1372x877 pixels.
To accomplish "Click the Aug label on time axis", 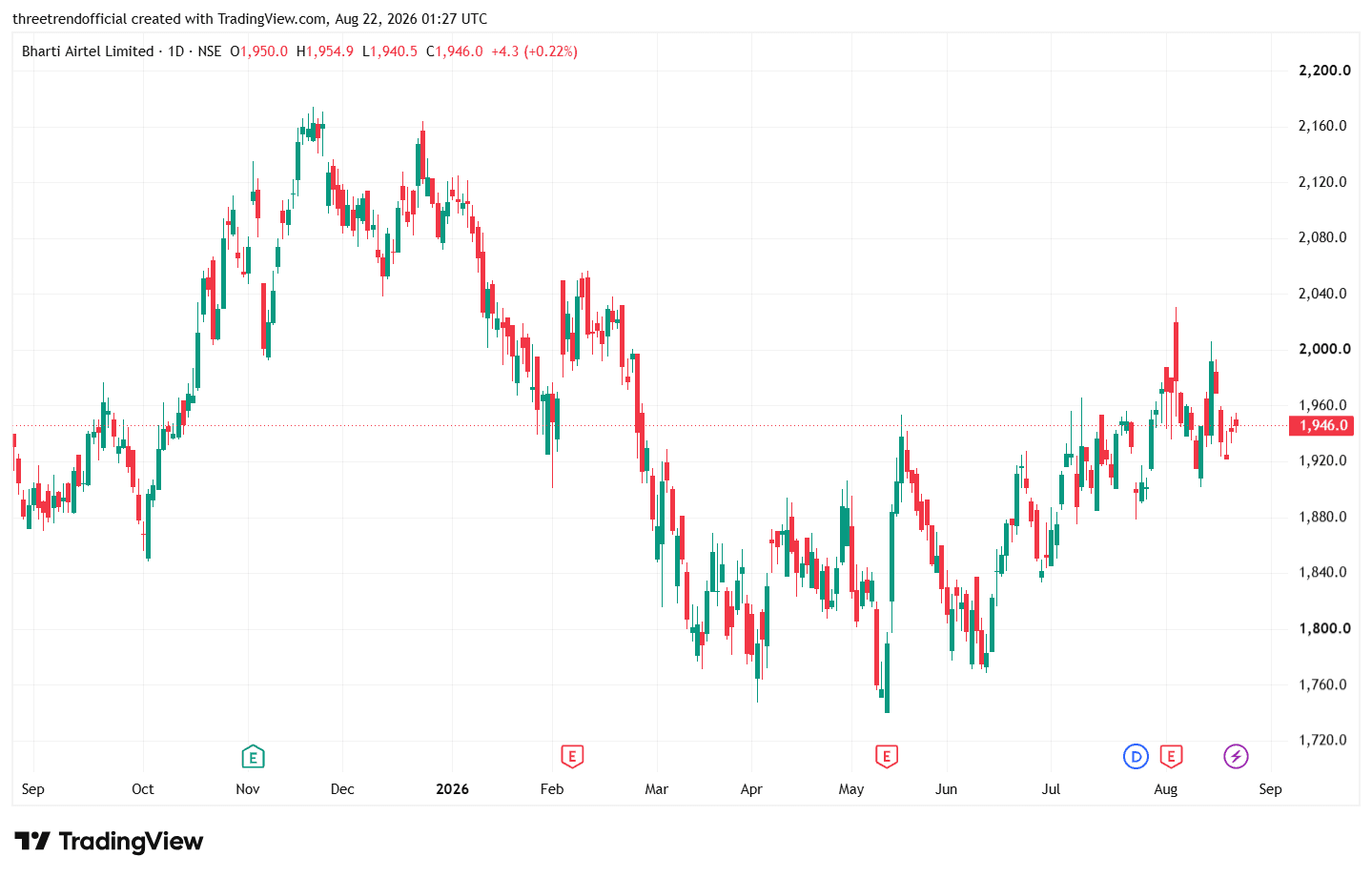I will [1166, 789].
